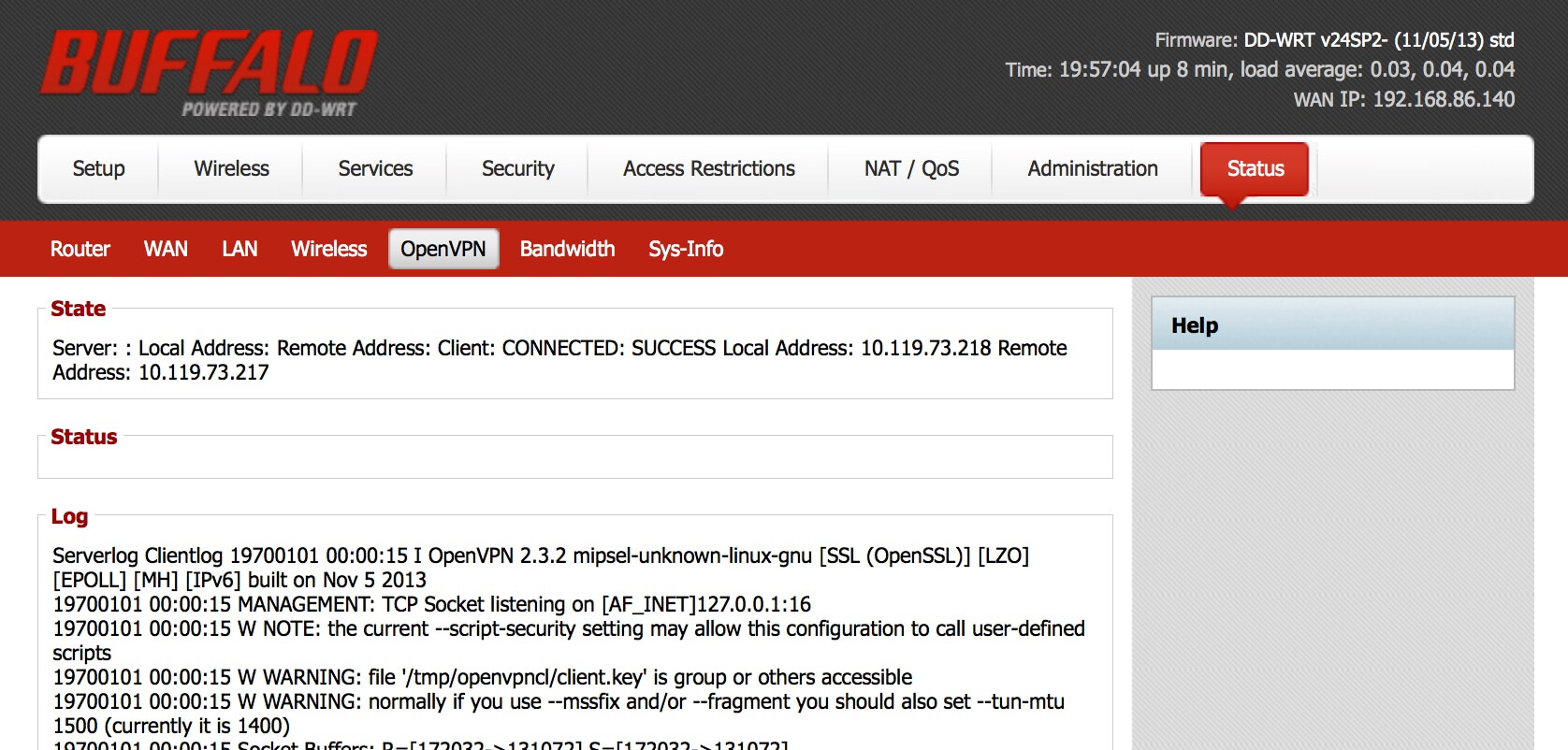Screen dimensions: 1568x750
Task: Click the MANAGEMENT TCP Socket log line
Action: pos(431,604)
